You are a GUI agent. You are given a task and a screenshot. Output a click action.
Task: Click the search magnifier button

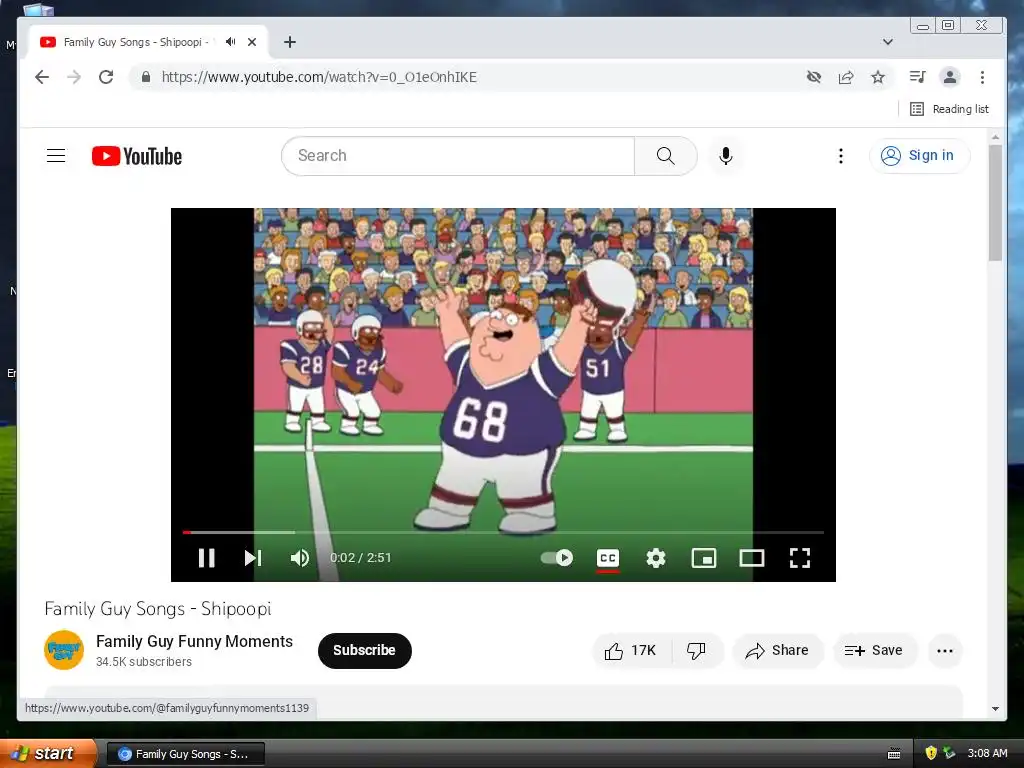(x=665, y=155)
